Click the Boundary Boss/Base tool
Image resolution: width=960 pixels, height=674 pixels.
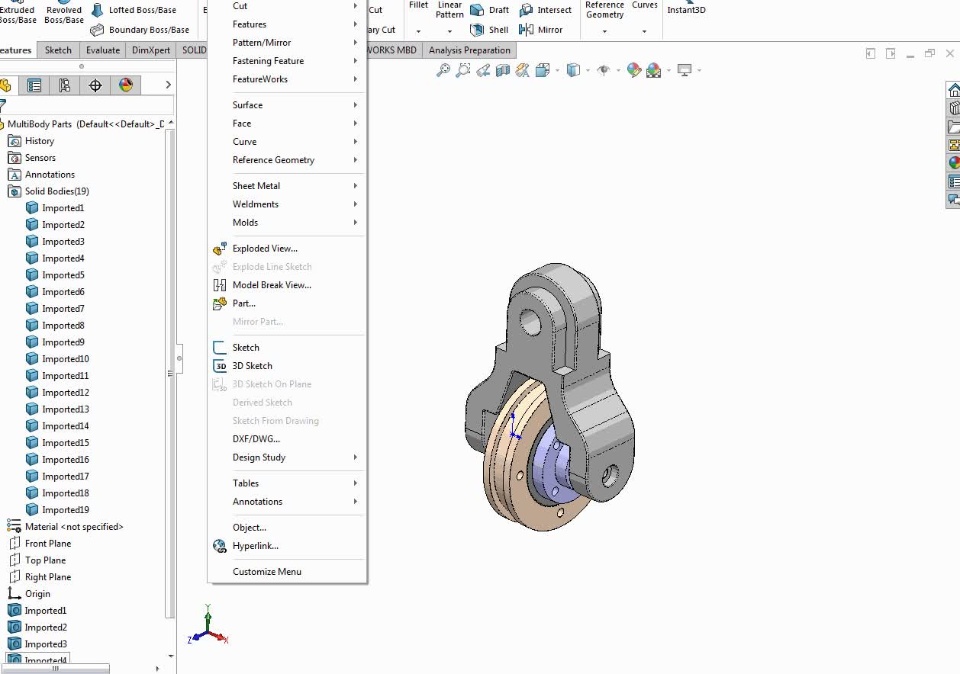[140, 29]
